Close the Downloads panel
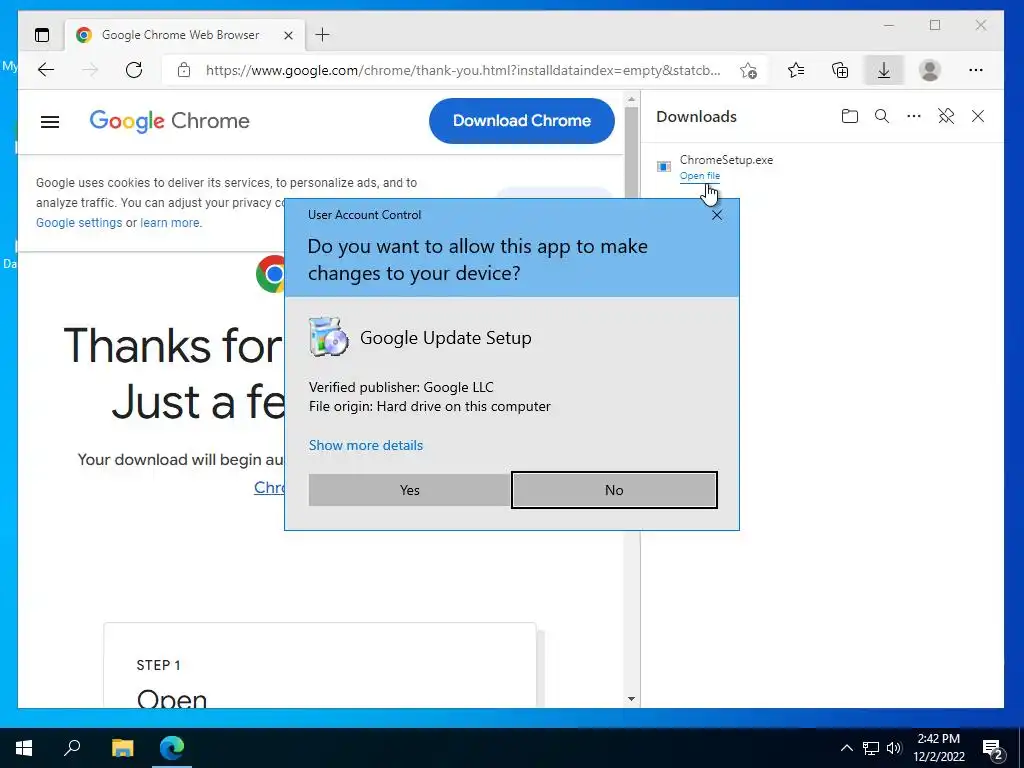Image resolution: width=1024 pixels, height=768 pixels. 978,116
